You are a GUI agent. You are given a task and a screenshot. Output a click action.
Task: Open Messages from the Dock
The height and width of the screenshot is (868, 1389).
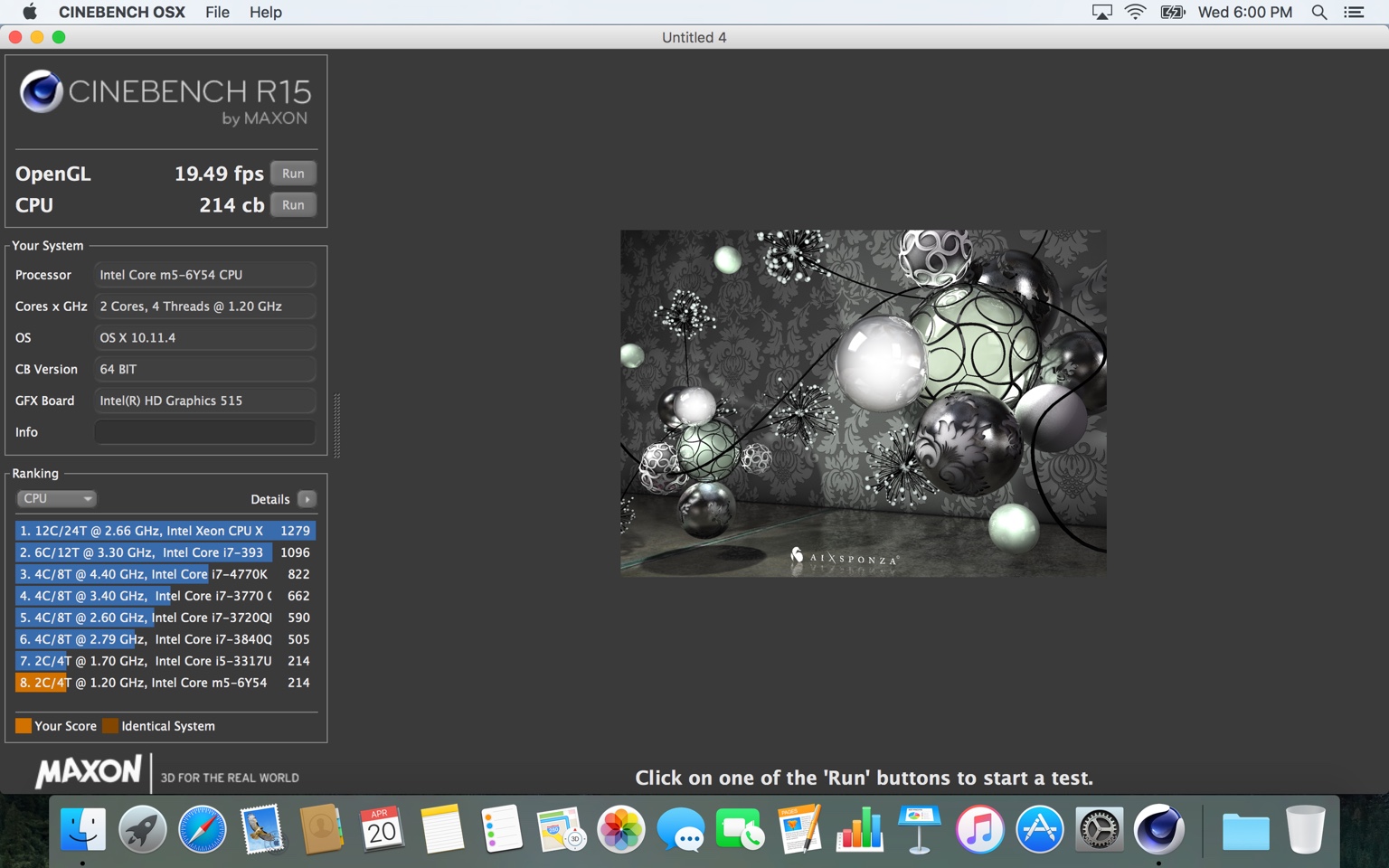pos(680,829)
